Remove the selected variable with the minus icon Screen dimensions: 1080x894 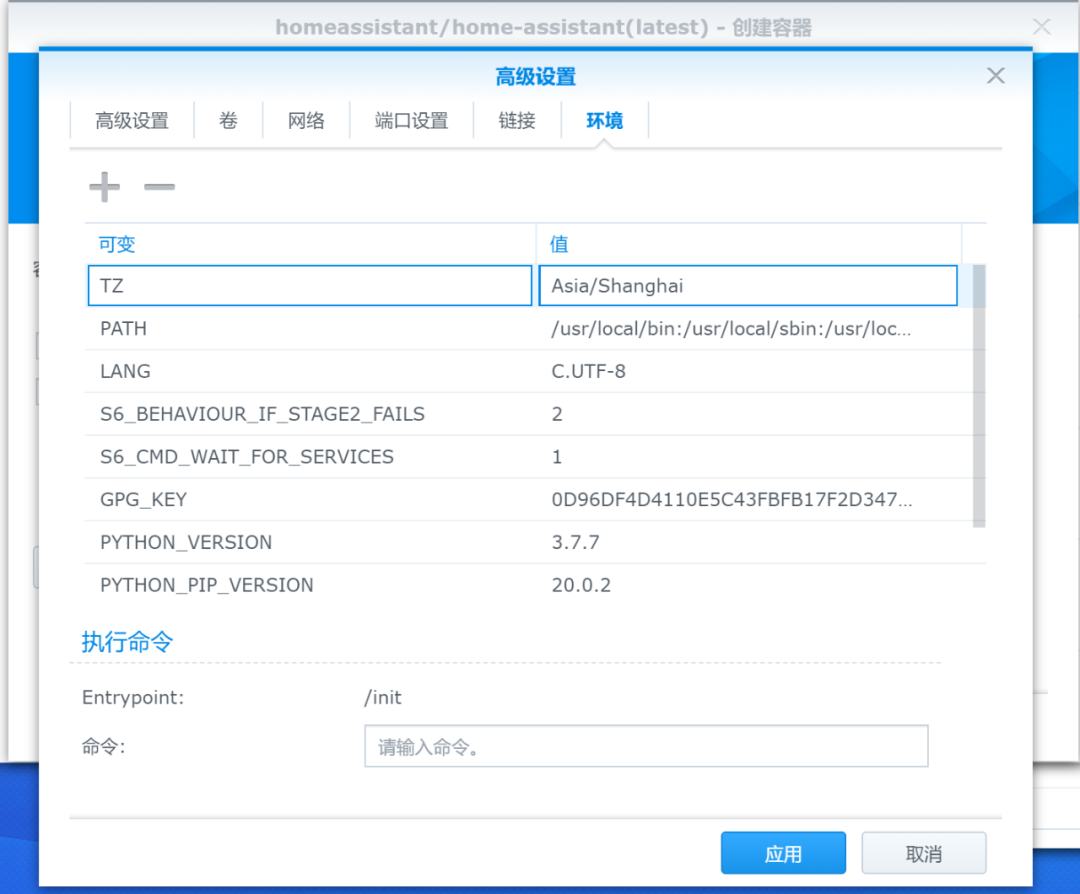coord(159,187)
